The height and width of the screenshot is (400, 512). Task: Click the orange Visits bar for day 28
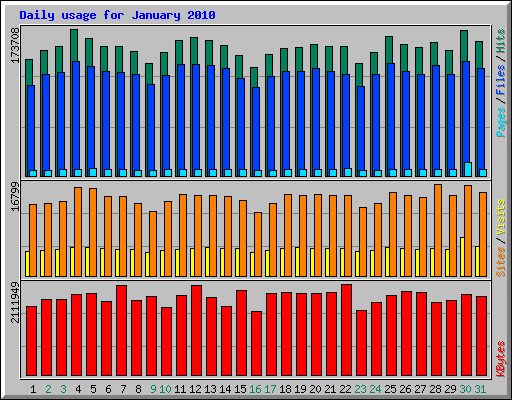coord(438,230)
